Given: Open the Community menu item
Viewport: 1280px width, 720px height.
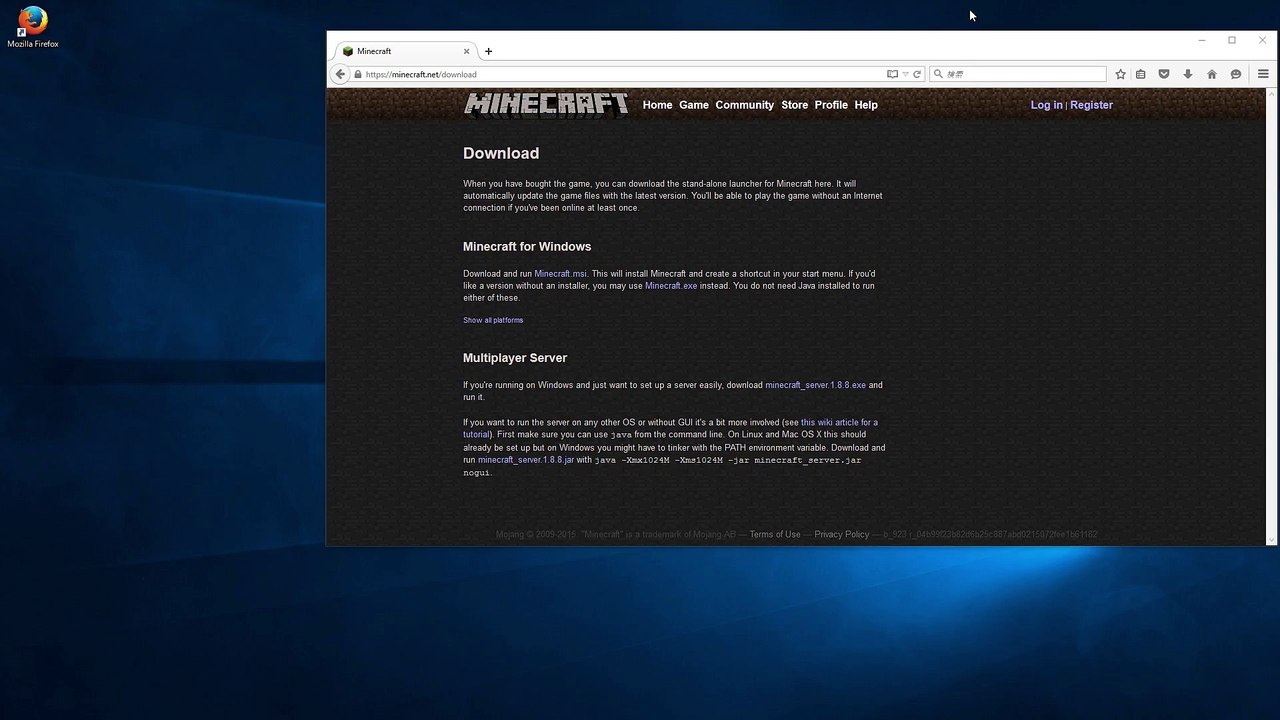Looking at the screenshot, I should pos(744,105).
